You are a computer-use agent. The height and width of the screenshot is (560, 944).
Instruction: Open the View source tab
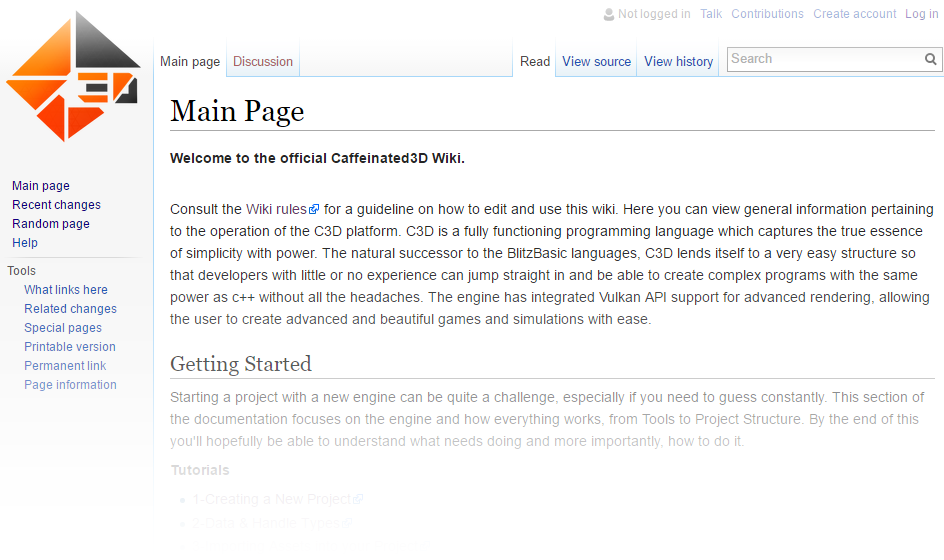pos(596,61)
